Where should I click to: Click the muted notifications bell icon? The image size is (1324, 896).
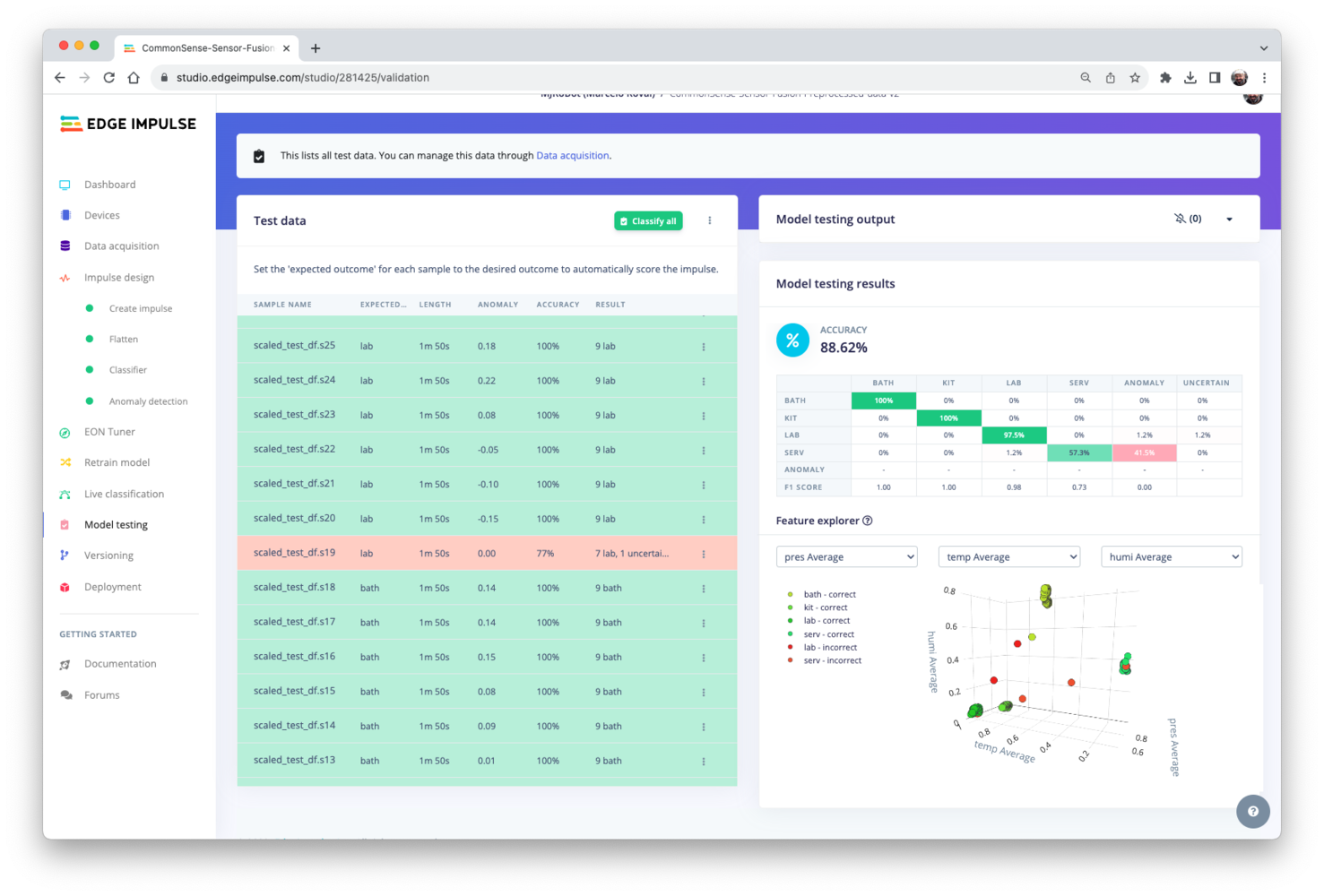click(1180, 219)
